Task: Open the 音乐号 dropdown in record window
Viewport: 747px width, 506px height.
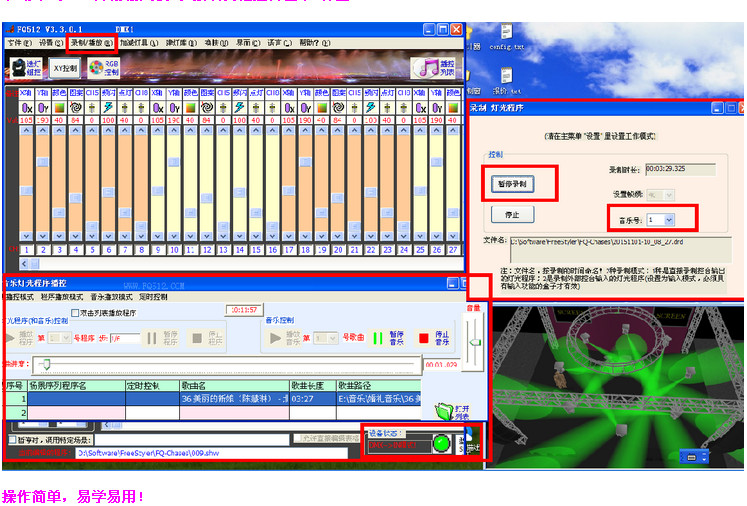Action: click(x=669, y=220)
